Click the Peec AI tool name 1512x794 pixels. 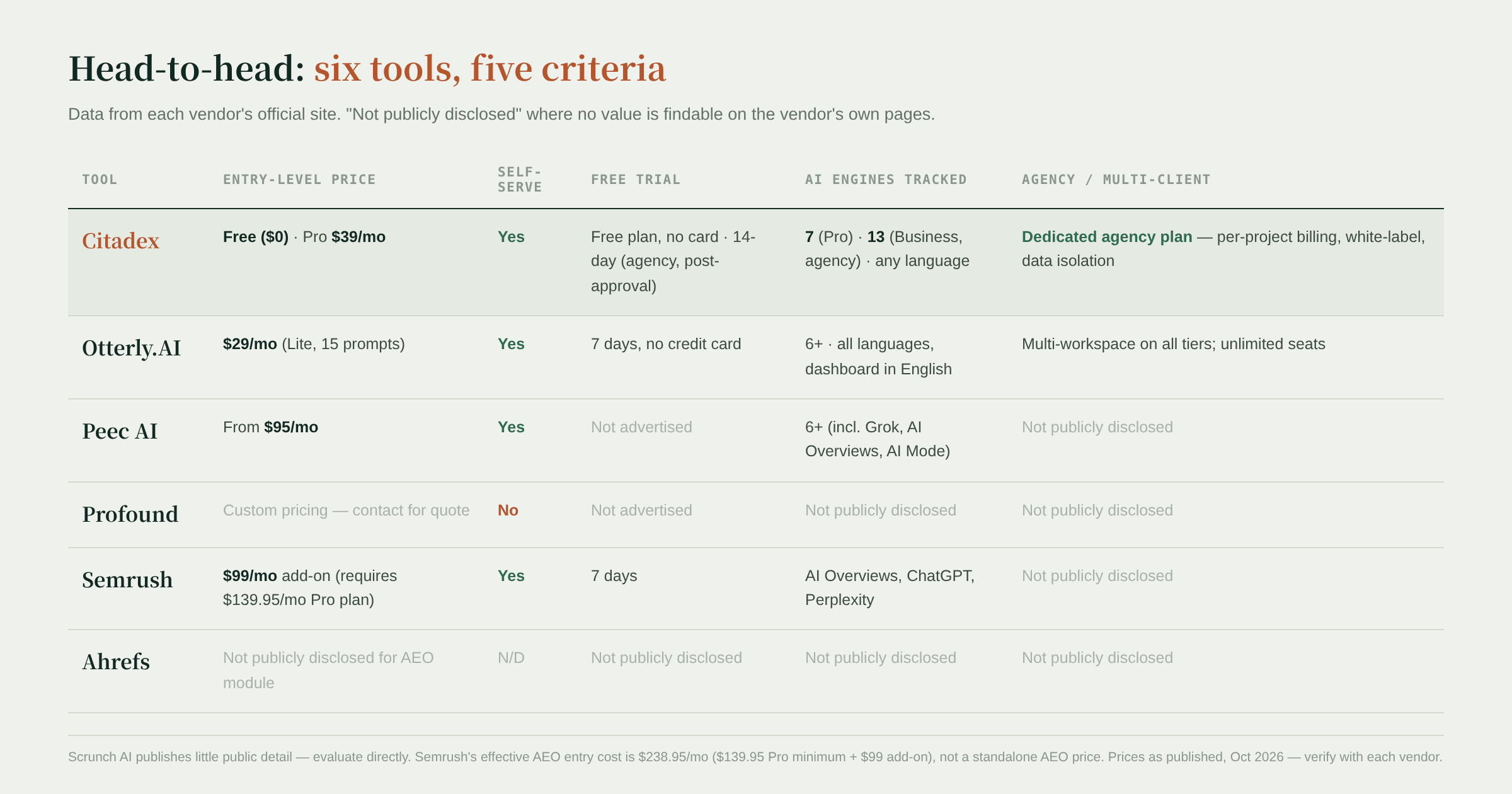point(120,431)
